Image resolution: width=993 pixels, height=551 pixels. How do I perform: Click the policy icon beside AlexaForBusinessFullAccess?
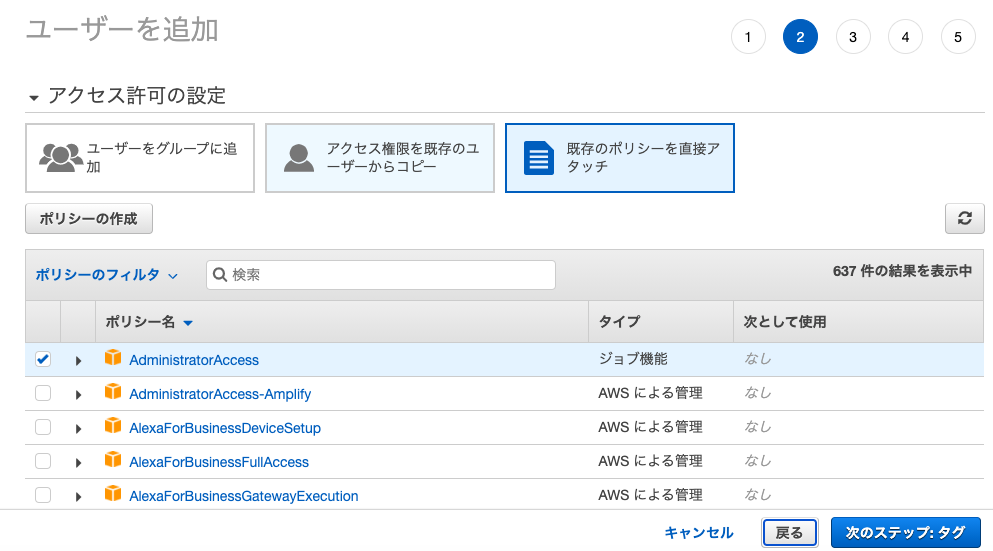pos(113,460)
